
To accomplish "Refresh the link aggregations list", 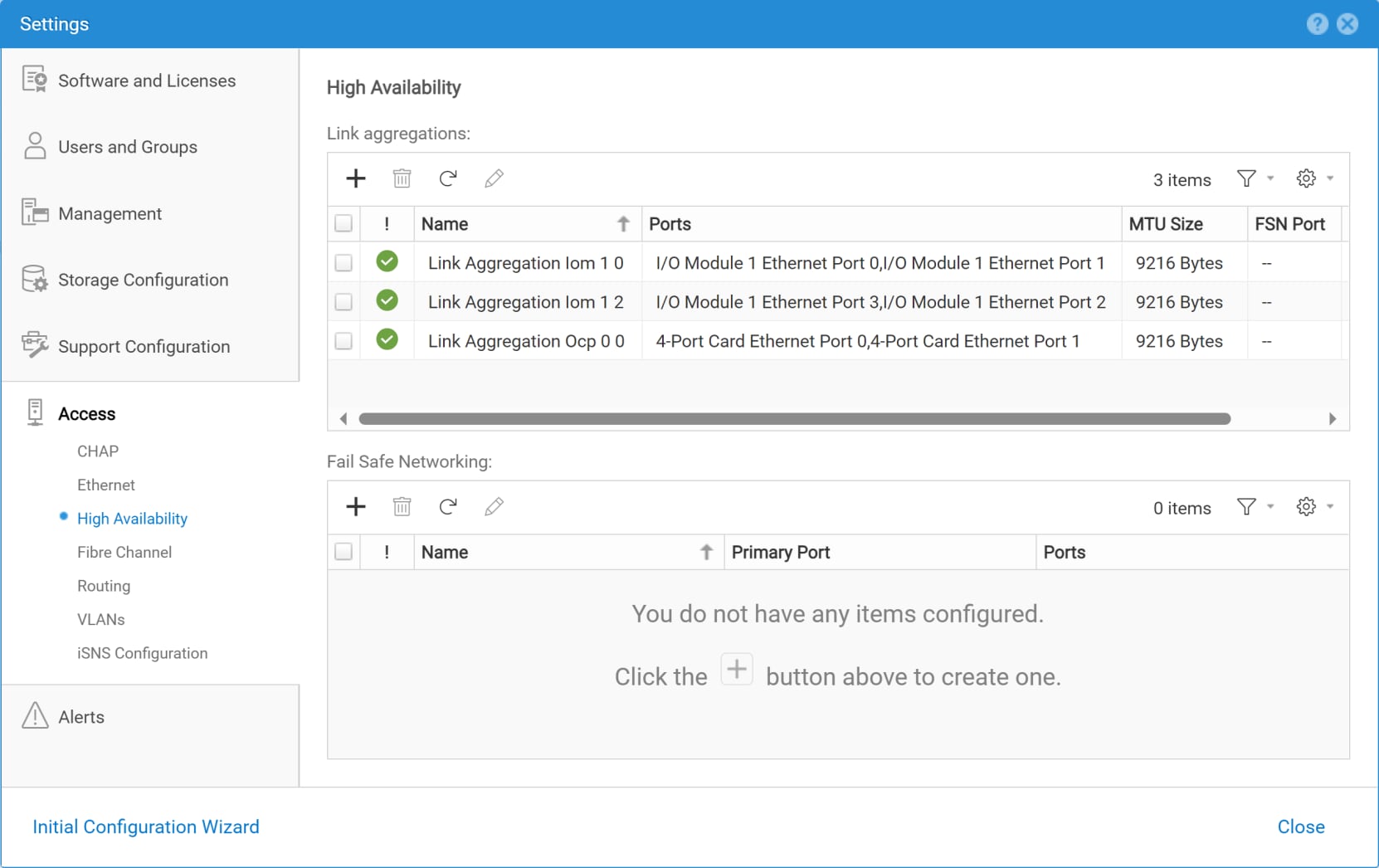I will click(x=448, y=178).
